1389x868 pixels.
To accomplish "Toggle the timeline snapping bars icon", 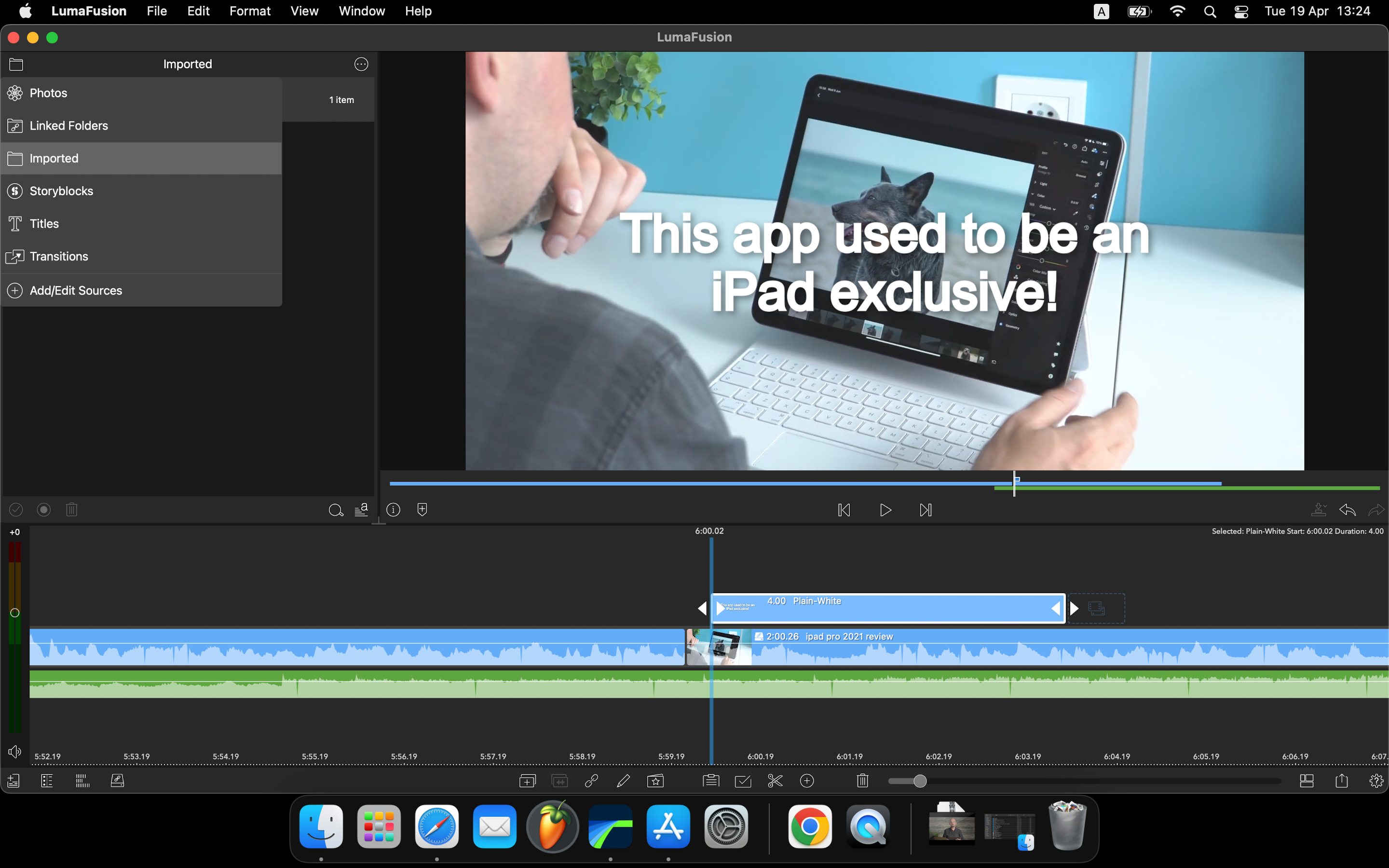I will 82,781.
